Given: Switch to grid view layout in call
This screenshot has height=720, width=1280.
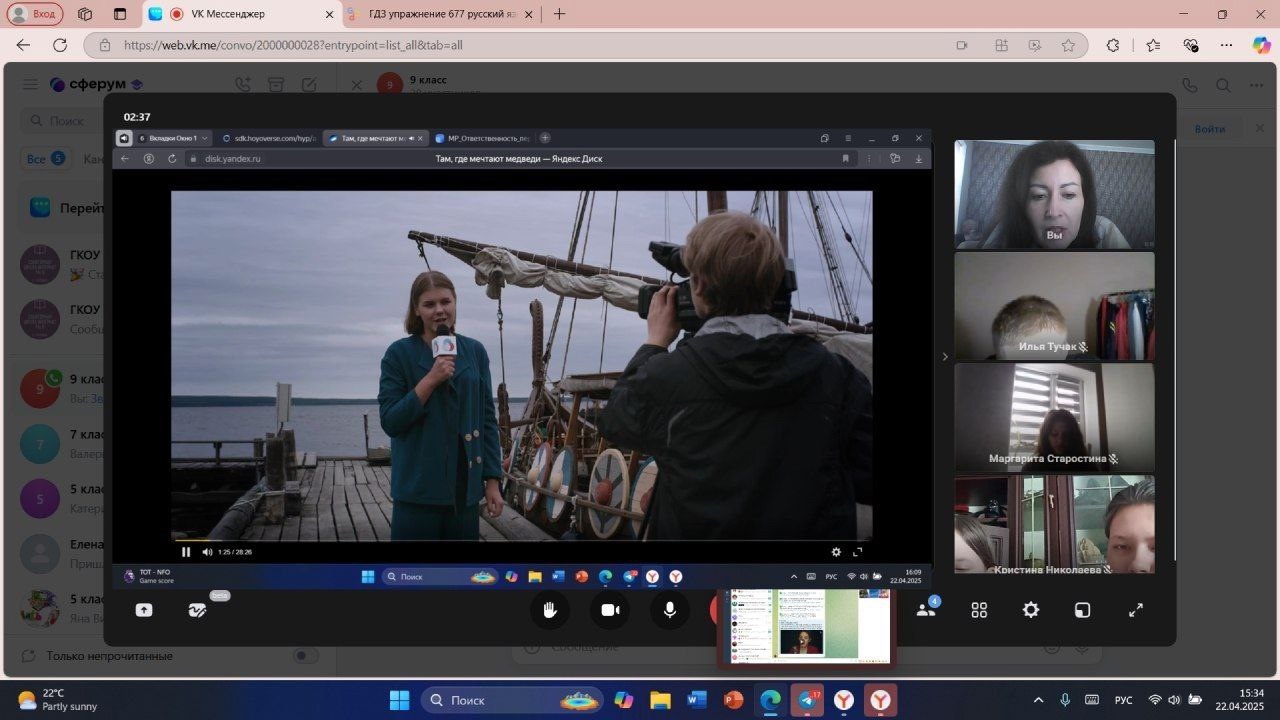Looking at the screenshot, I should click(979, 610).
